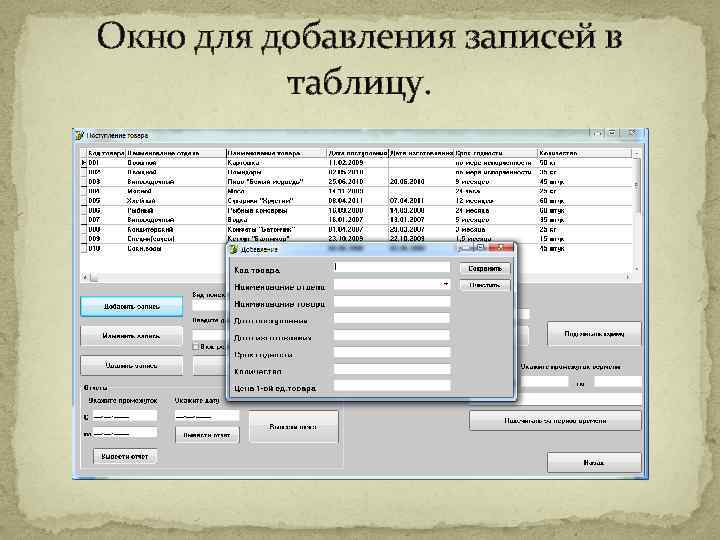The height and width of the screenshot is (540, 720).
Task: Select the '11.02.2009' date cell
Action: pyautogui.click(x=358, y=163)
